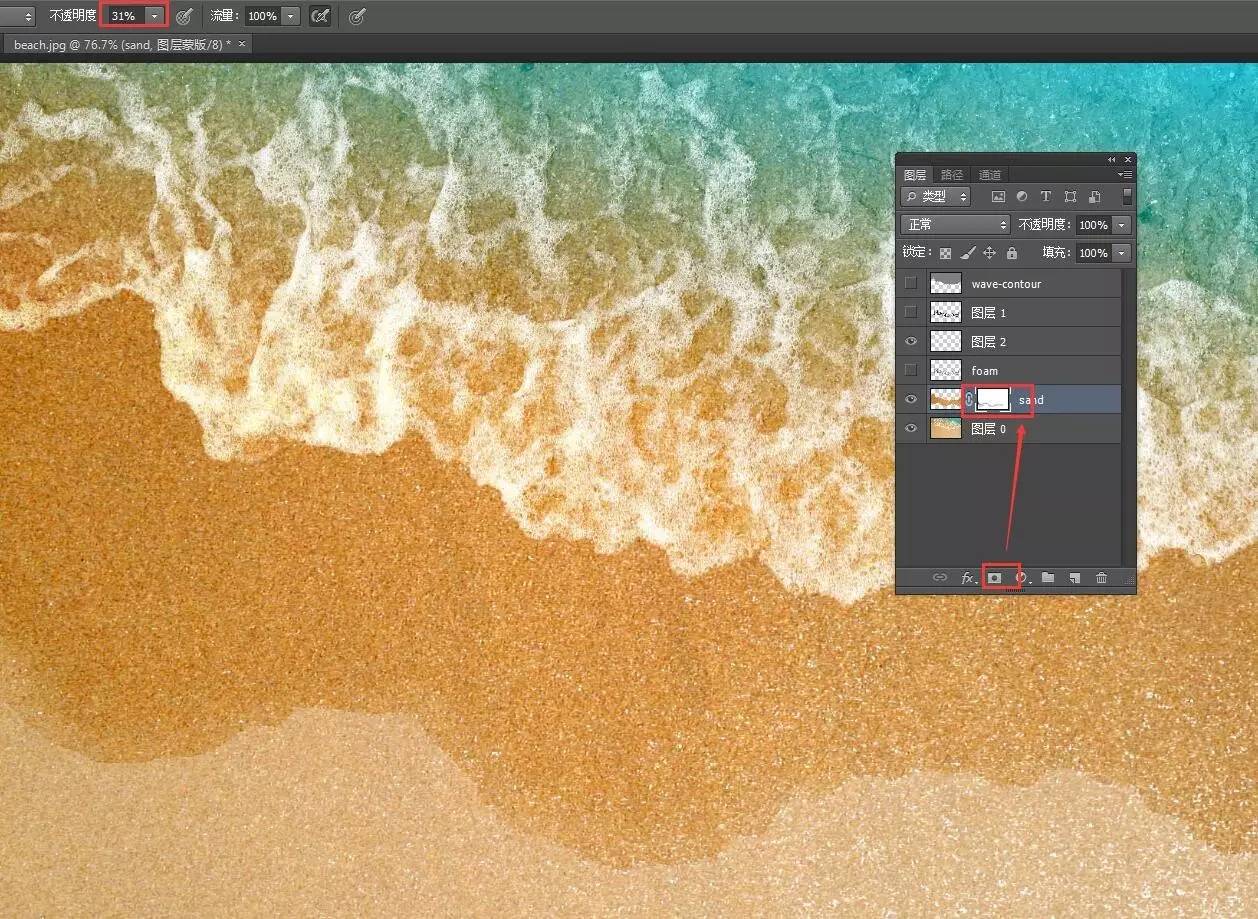This screenshot has height=919, width=1258.
Task: Click the lock position move icon
Action: (989, 253)
